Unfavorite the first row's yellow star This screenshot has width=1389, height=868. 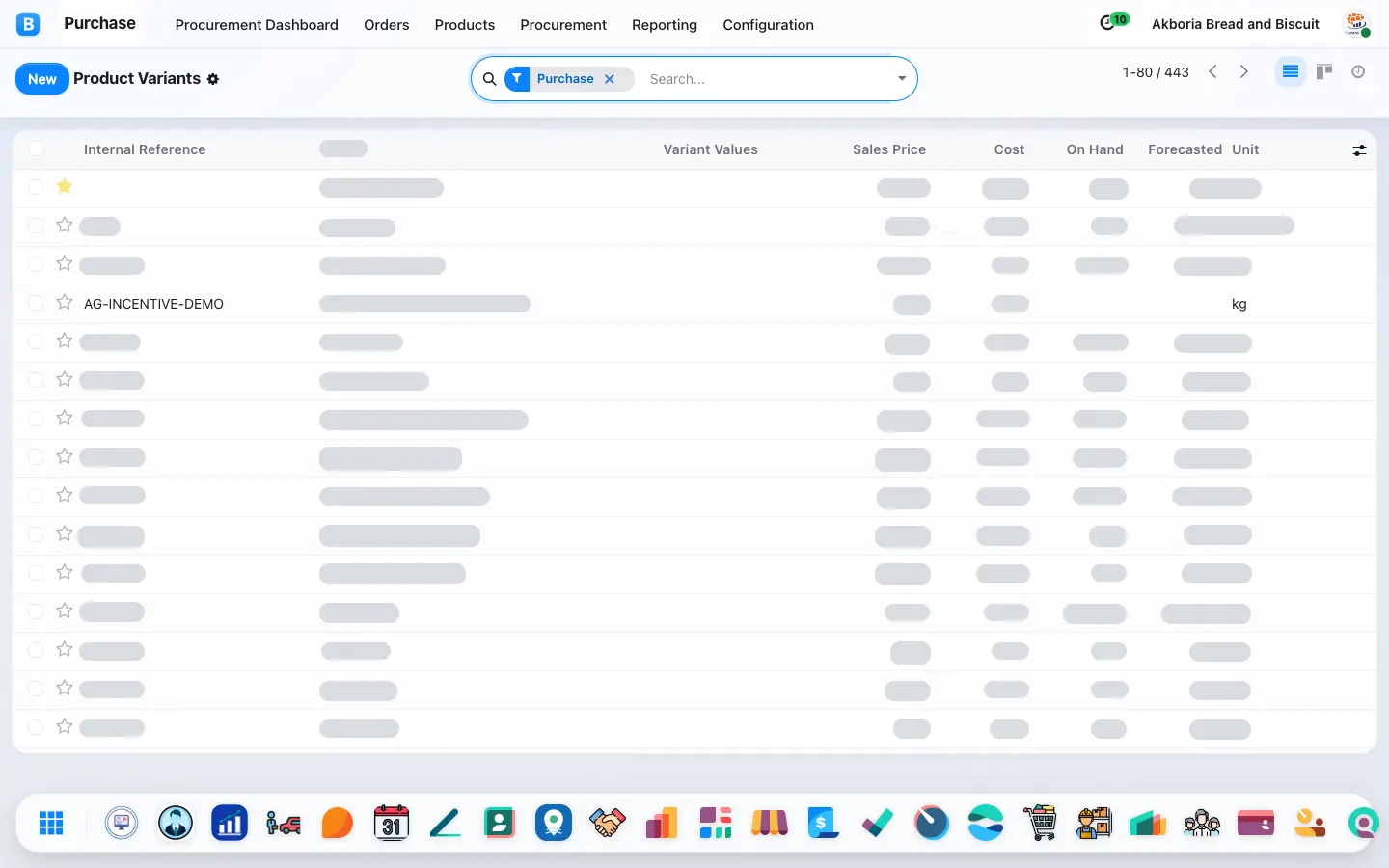(x=65, y=186)
